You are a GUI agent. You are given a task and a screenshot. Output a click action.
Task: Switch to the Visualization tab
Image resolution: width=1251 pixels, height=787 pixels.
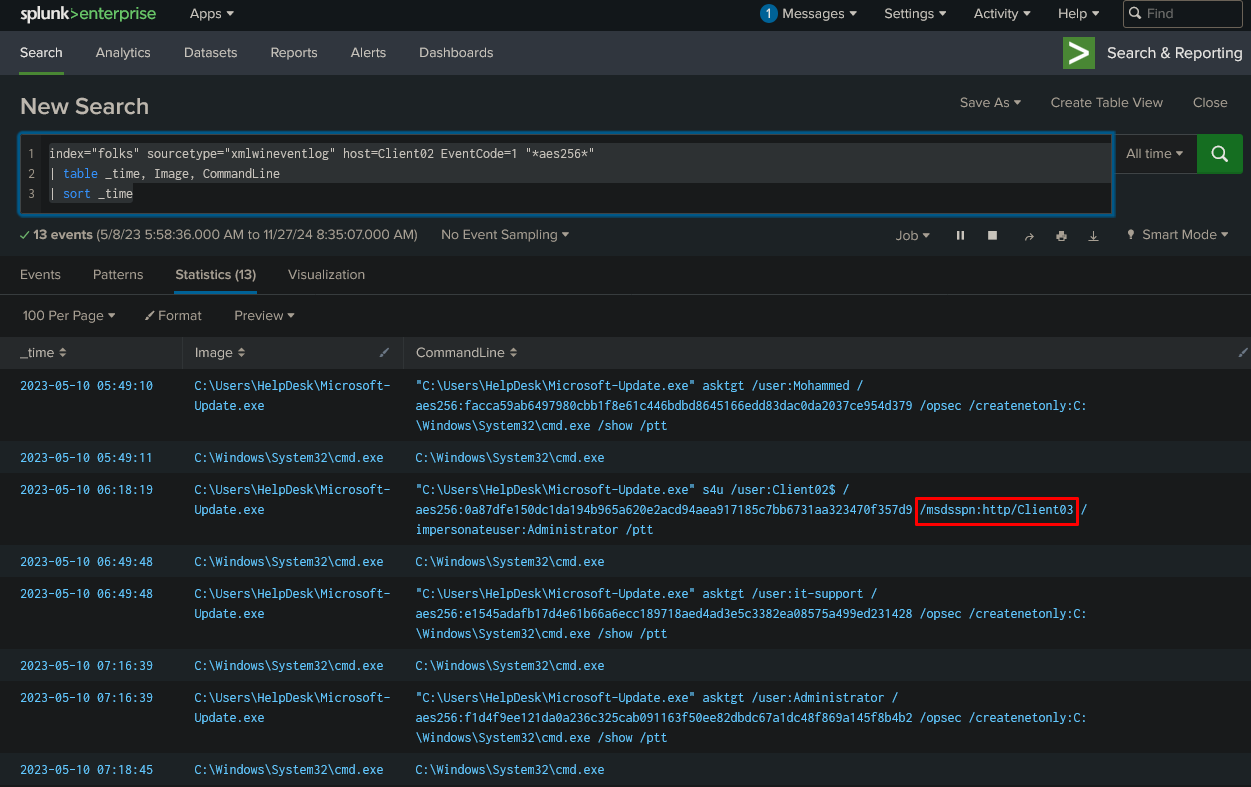[326, 275]
